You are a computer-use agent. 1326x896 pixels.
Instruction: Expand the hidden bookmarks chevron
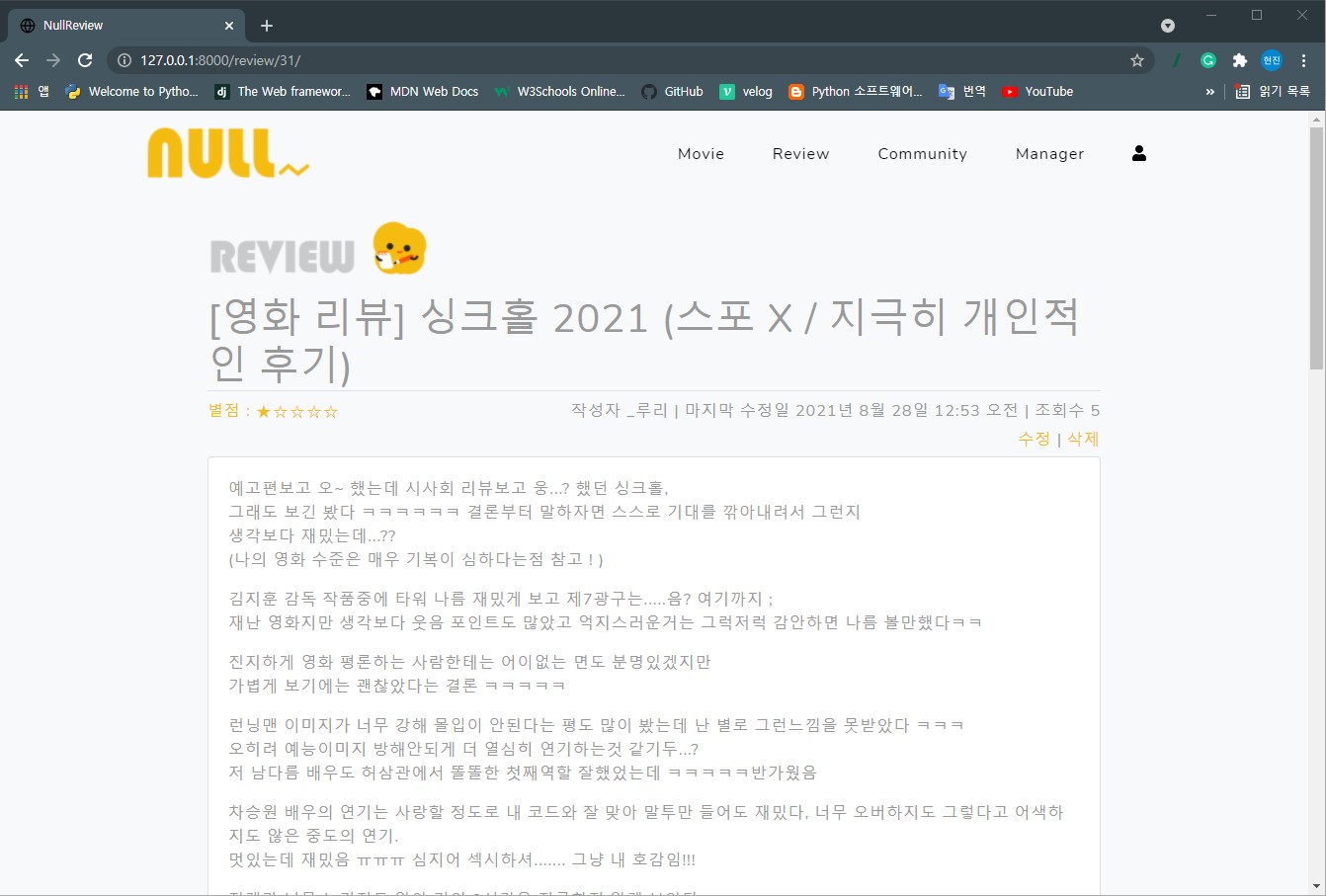[x=1210, y=91]
